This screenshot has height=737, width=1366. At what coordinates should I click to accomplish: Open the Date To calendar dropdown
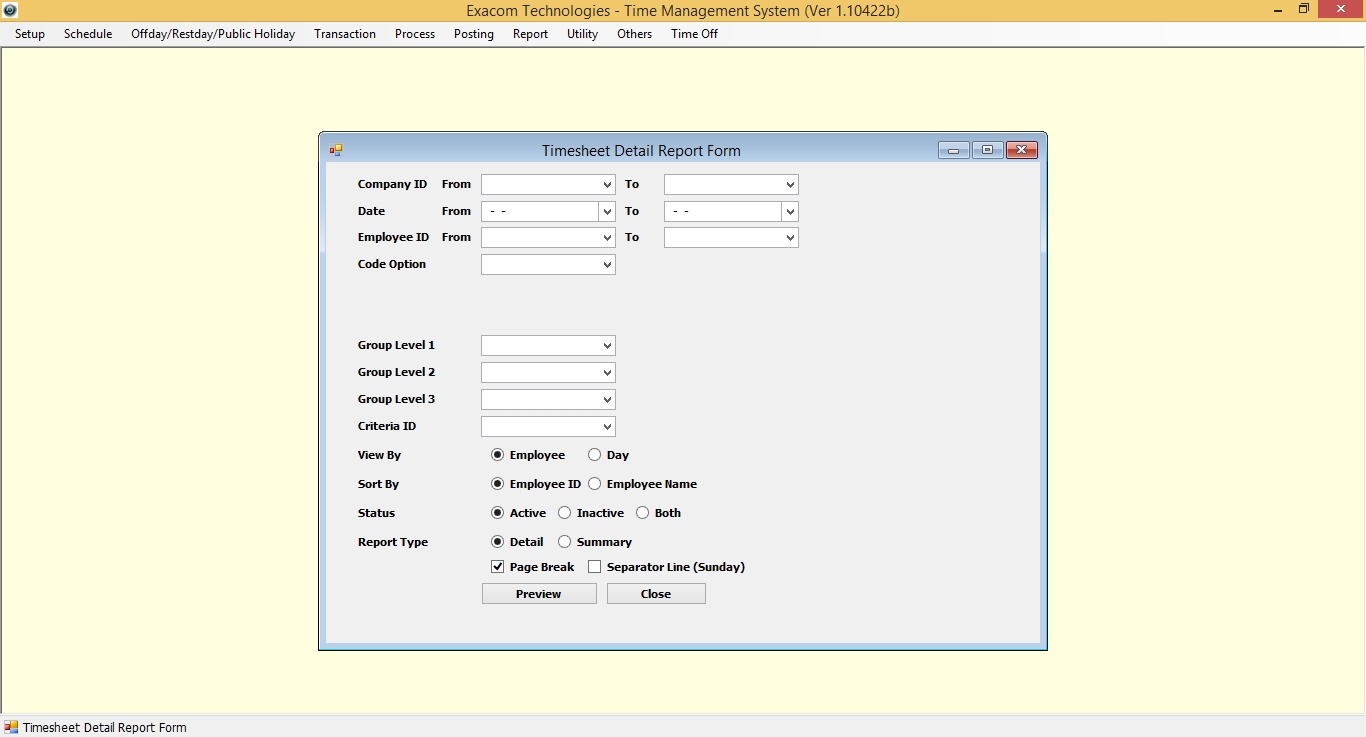point(790,212)
